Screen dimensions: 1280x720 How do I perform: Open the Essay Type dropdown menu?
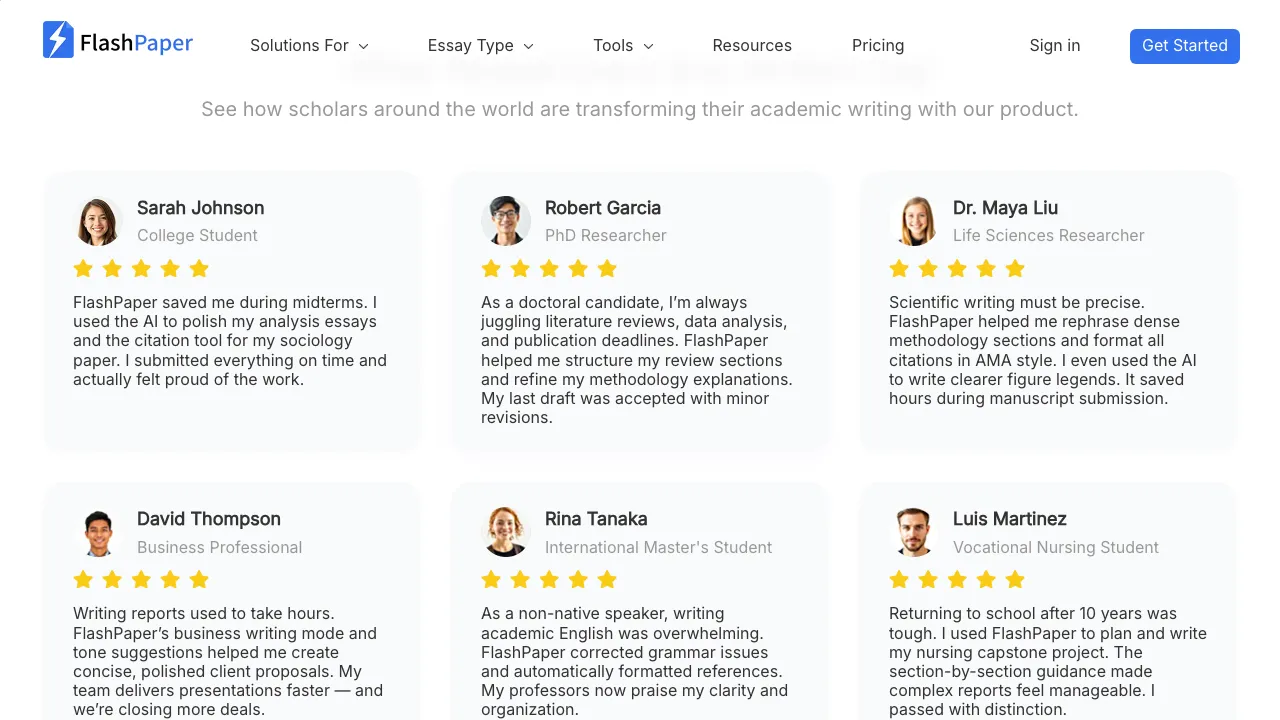pyautogui.click(x=480, y=46)
